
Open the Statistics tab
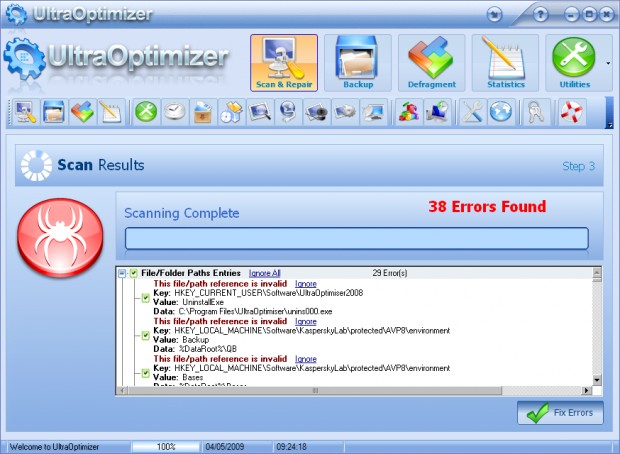point(505,63)
